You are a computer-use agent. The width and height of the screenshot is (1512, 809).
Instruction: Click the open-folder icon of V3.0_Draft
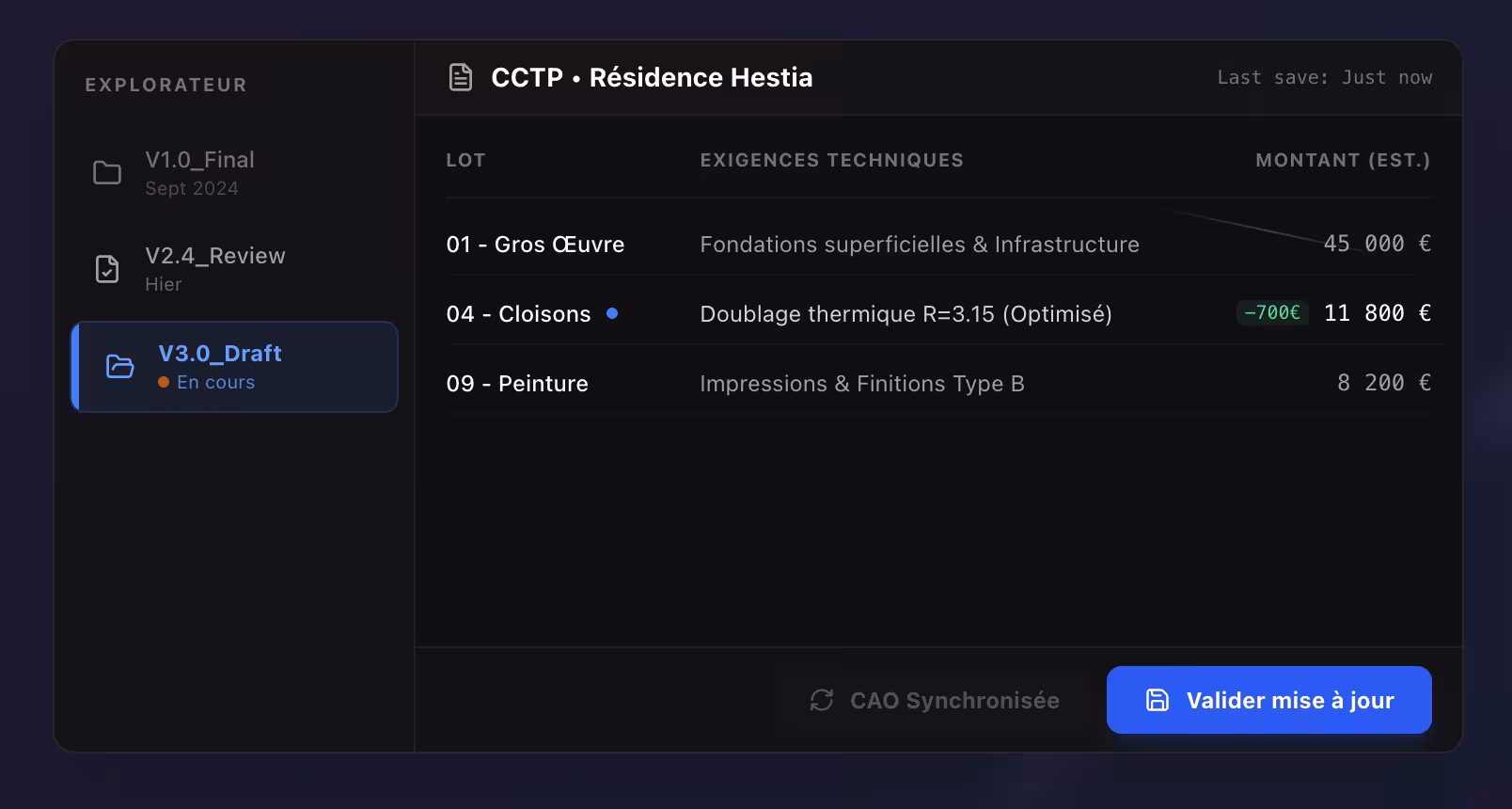(x=120, y=367)
